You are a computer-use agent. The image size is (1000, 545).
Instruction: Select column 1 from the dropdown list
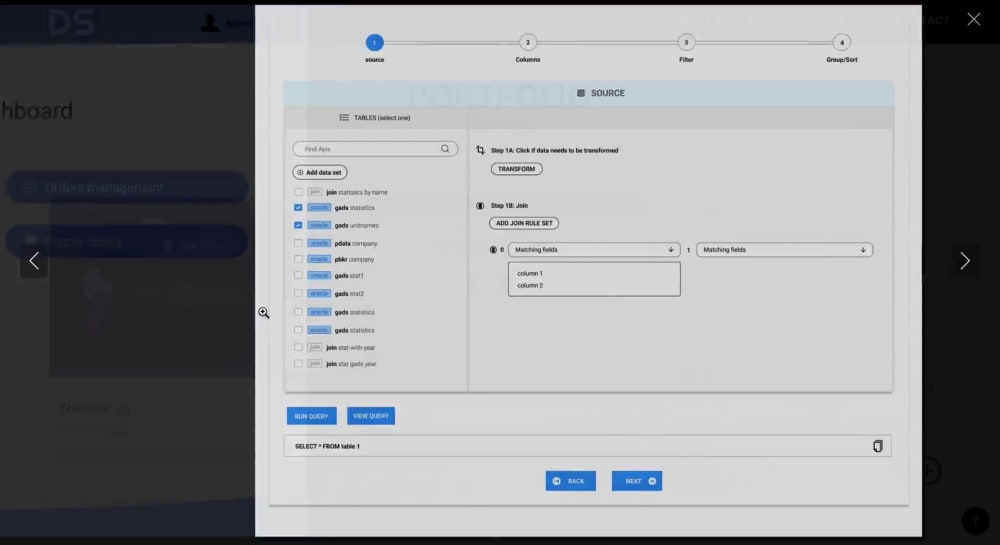click(529, 273)
